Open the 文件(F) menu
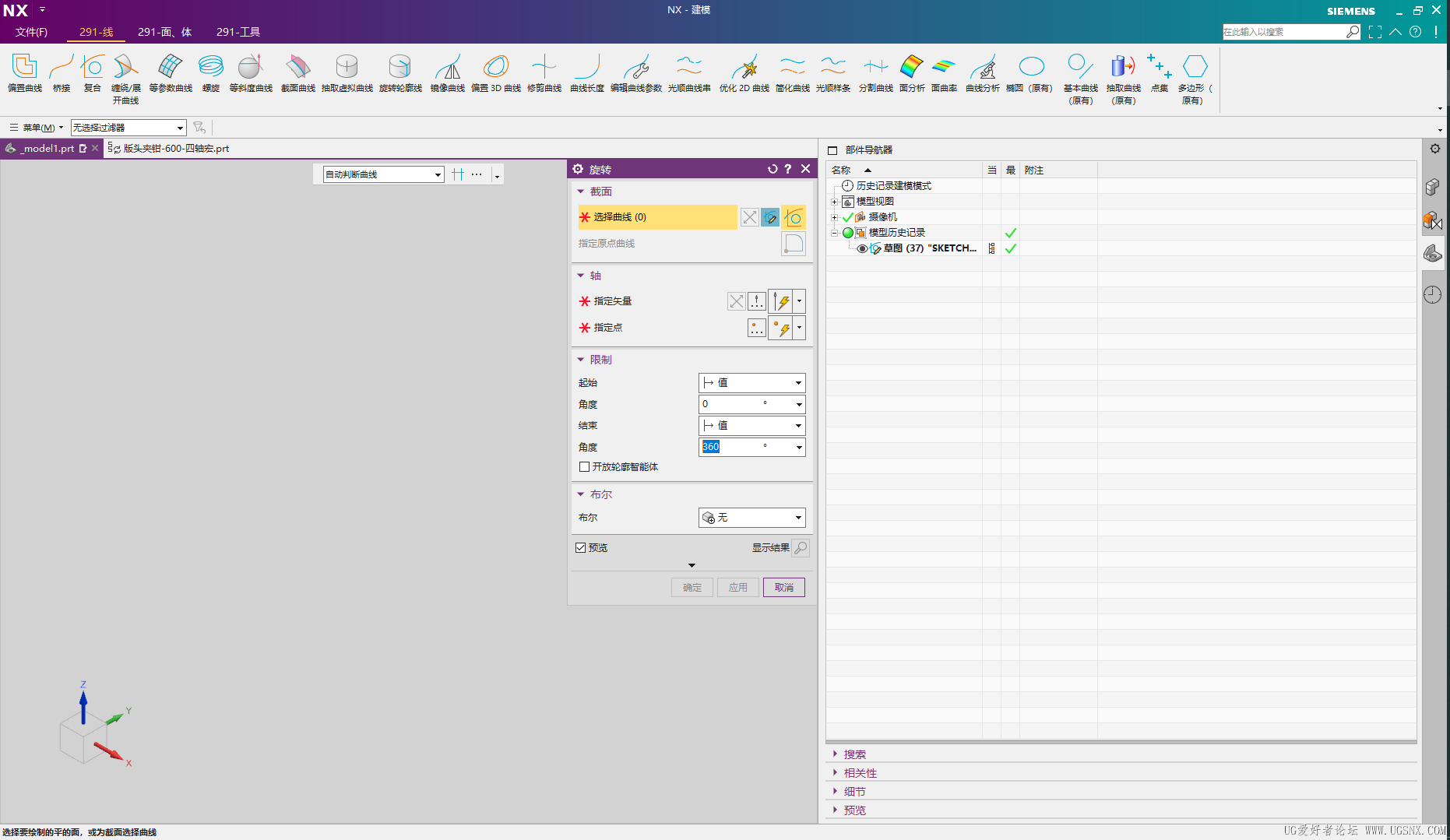The image size is (1450, 840). pos(31,32)
